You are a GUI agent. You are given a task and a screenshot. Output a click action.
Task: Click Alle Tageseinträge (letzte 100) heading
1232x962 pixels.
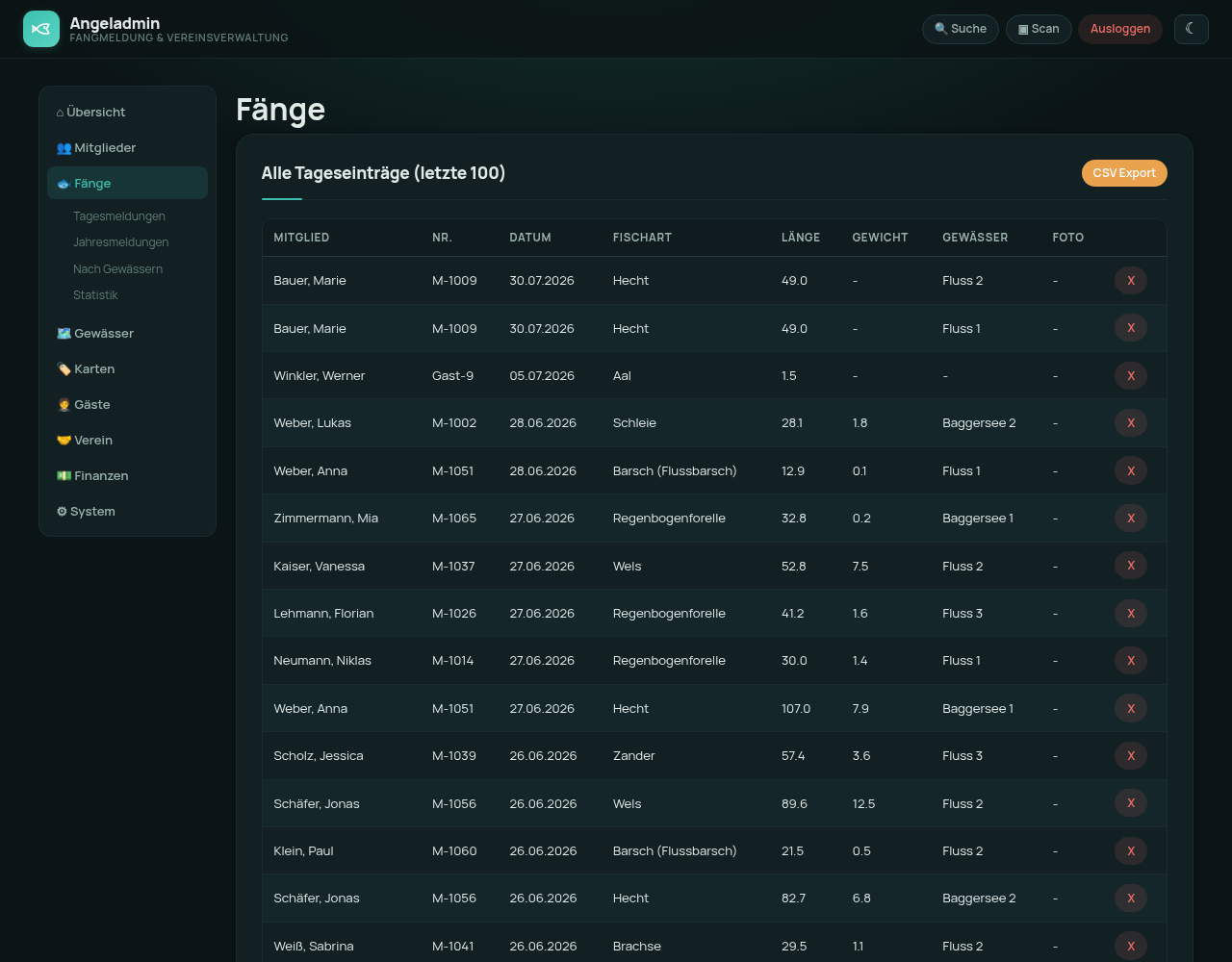click(383, 173)
